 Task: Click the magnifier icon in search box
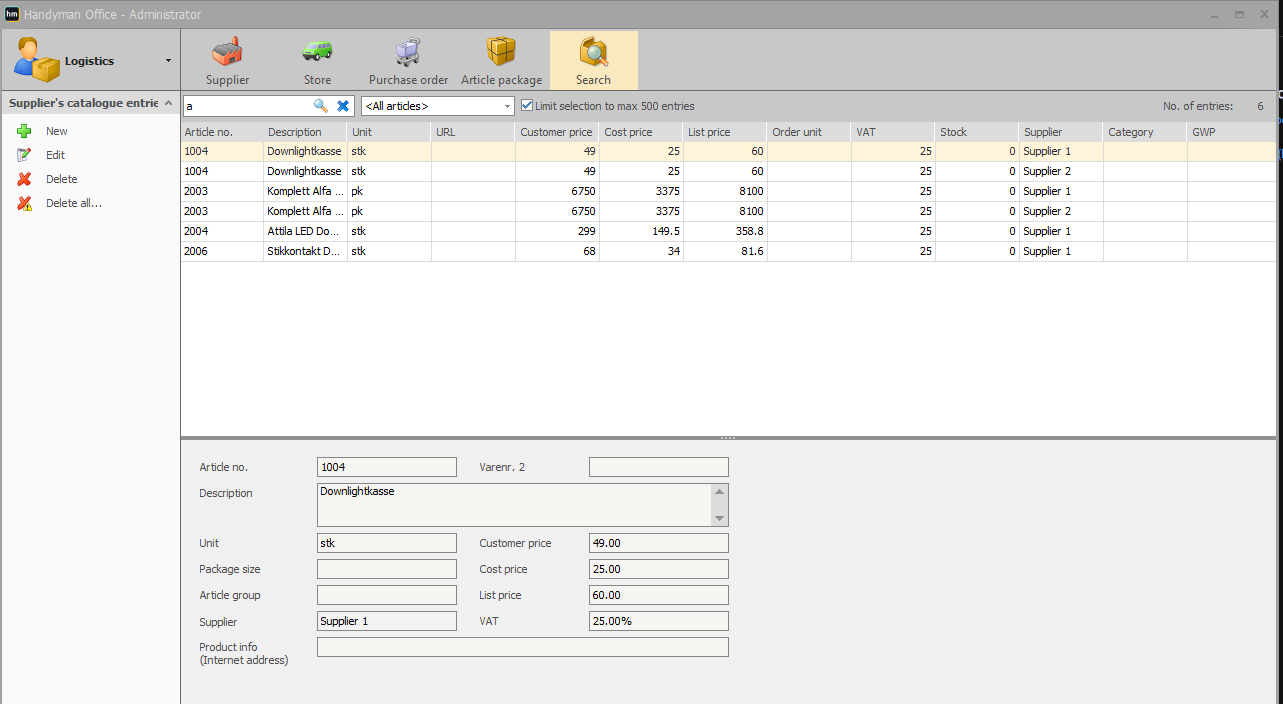tap(321, 105)
